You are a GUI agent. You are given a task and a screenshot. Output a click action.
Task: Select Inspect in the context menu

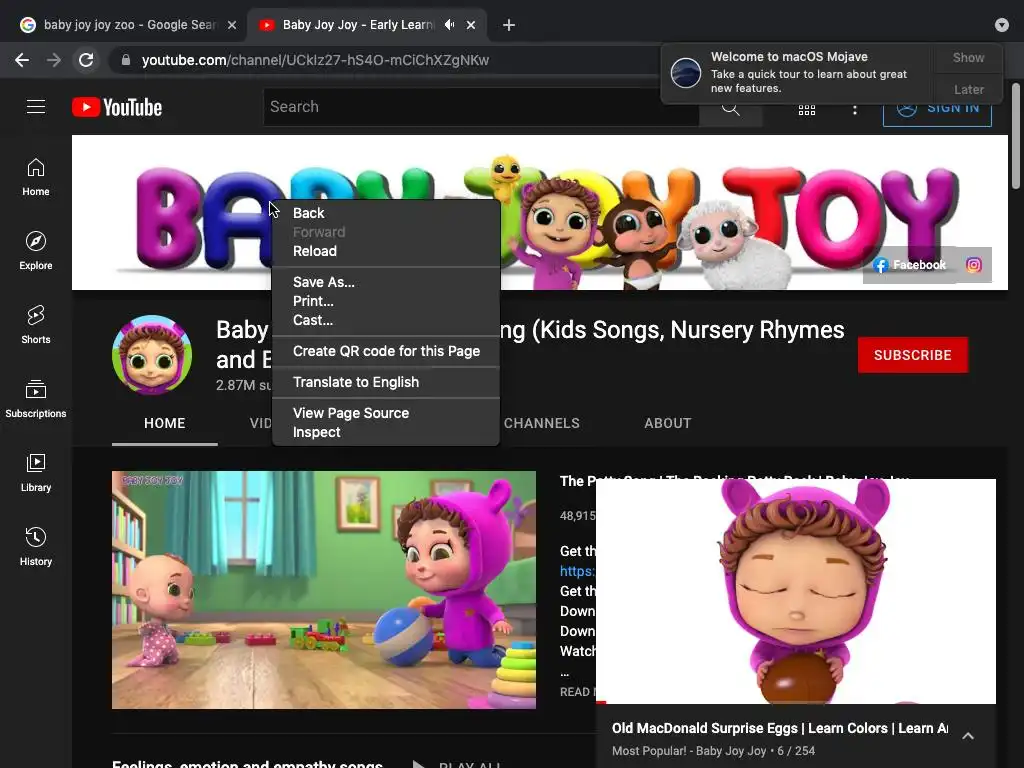386,432
